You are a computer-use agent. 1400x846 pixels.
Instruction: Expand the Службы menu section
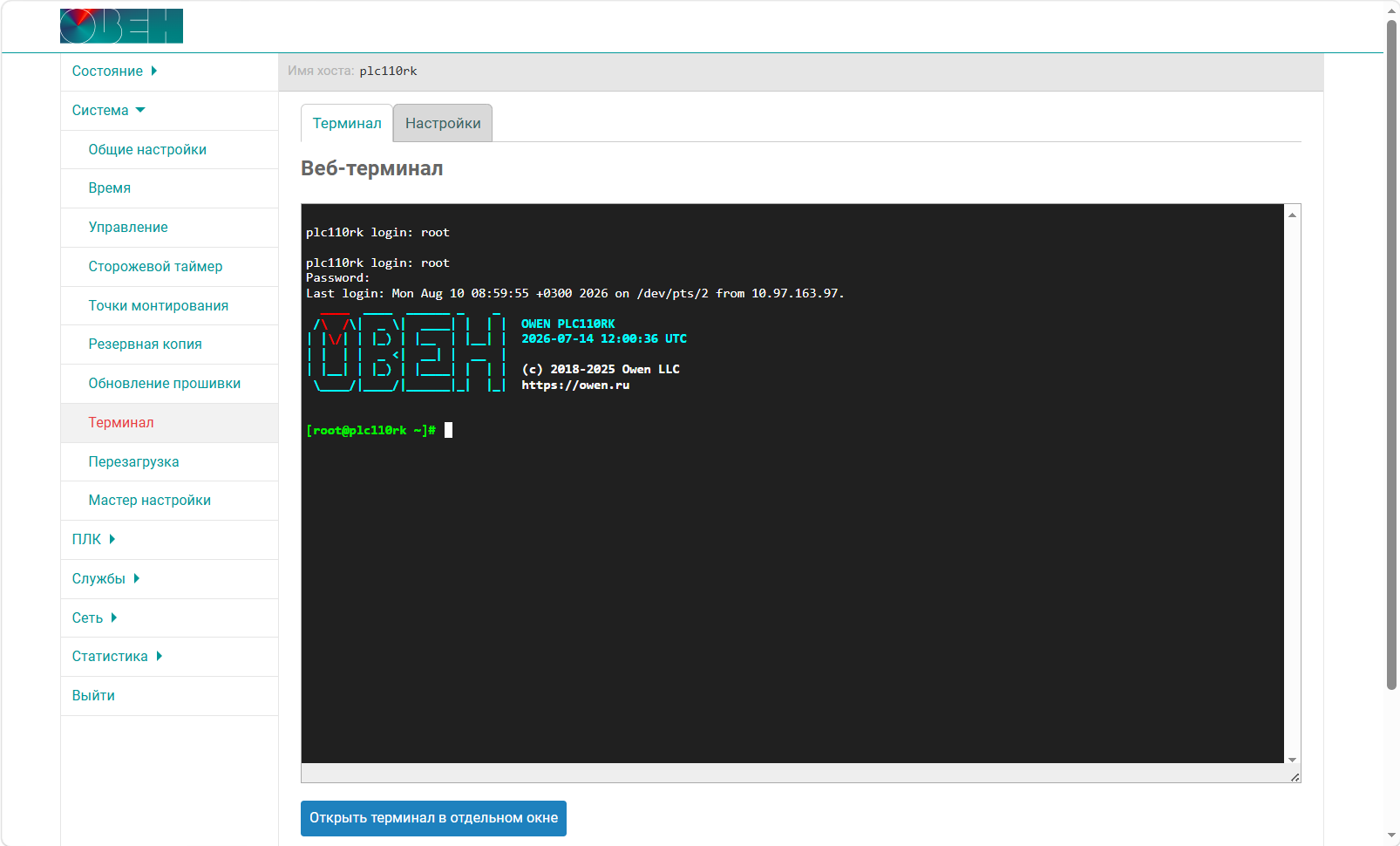pos(105,579)
